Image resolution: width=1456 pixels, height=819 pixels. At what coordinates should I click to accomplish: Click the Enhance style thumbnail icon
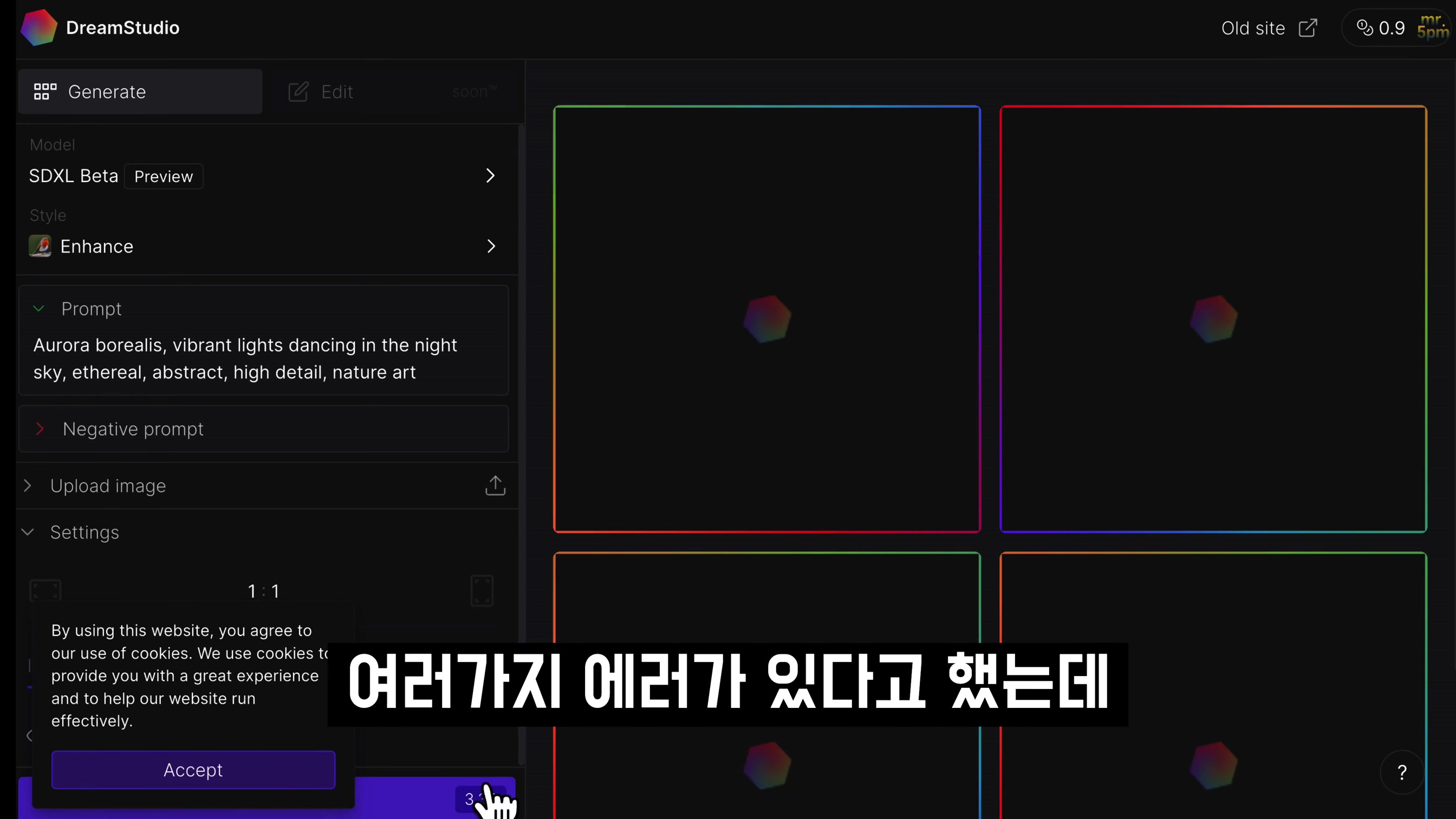pyautogui.click(x=40, y=246)
